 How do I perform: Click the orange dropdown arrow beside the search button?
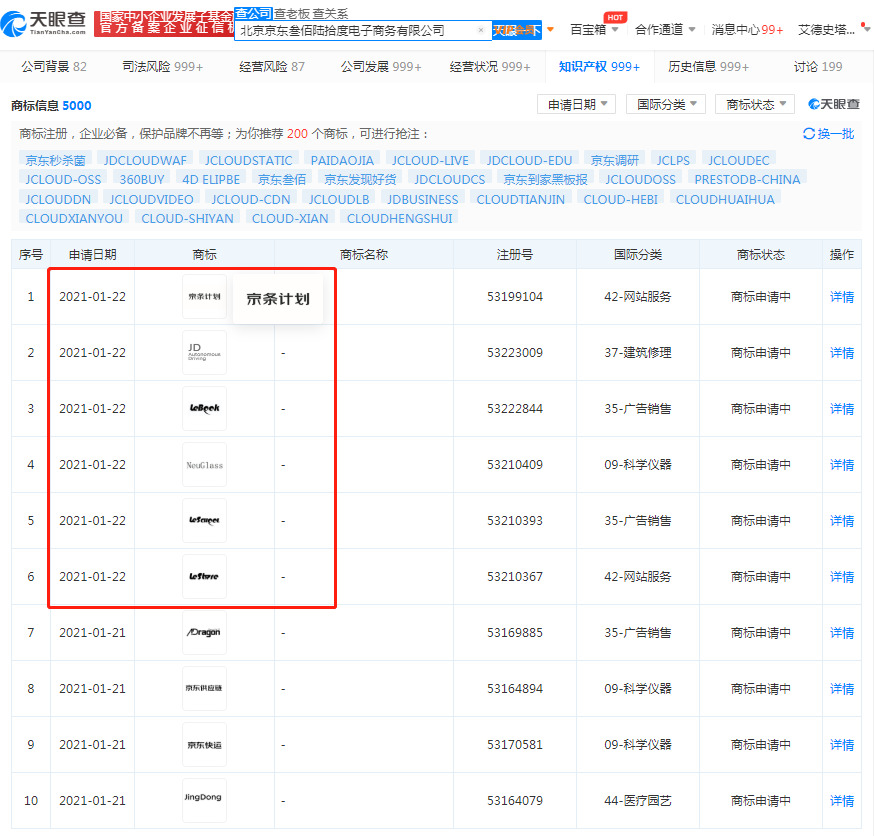point(551,30)
